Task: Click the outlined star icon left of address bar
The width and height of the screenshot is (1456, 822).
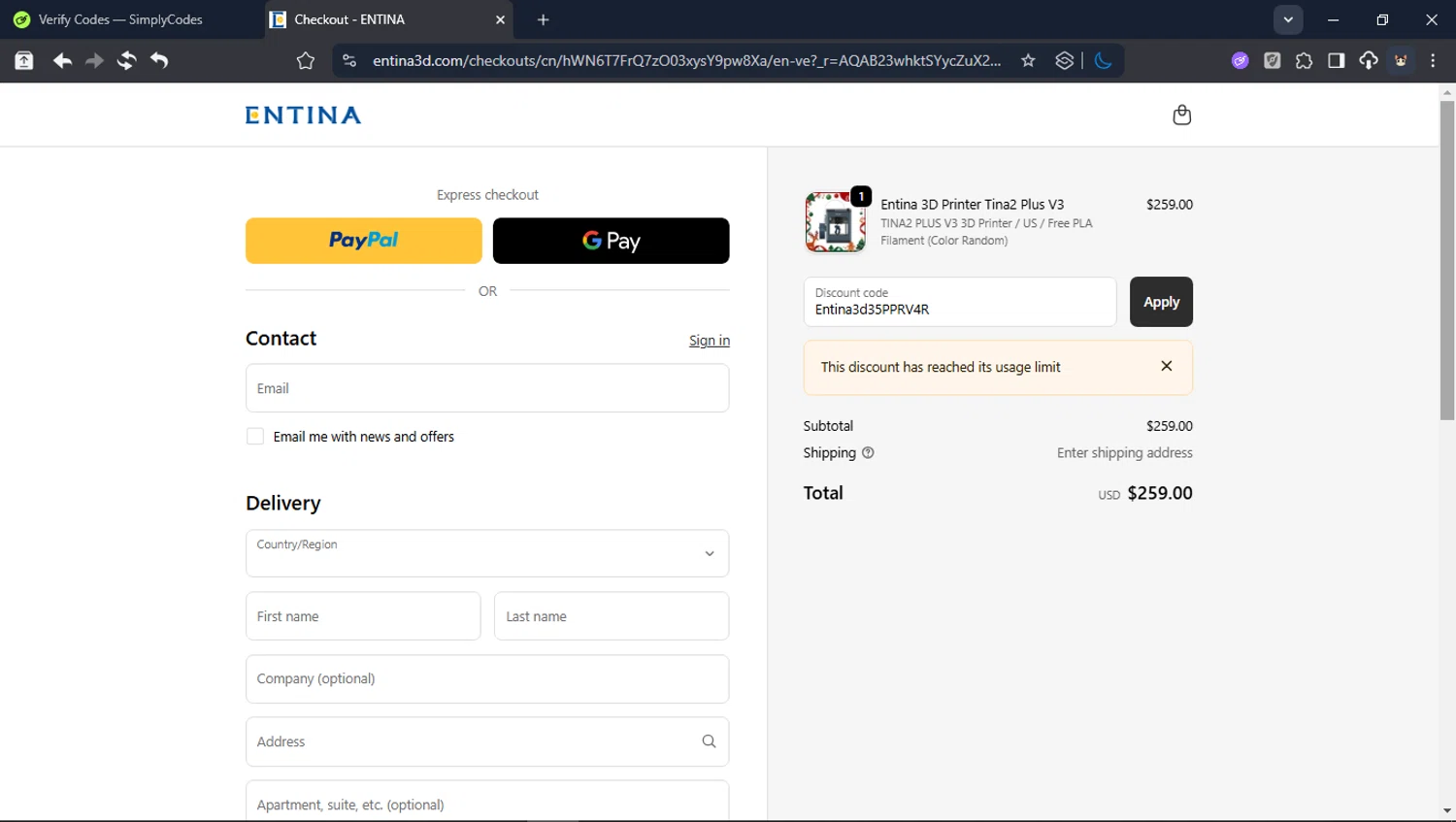Action: click(x=306, y=60)
